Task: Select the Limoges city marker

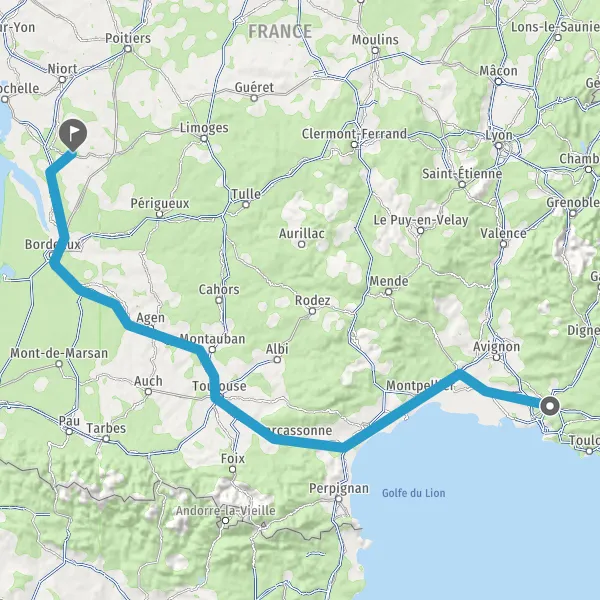Action: (x=204, y=138)
